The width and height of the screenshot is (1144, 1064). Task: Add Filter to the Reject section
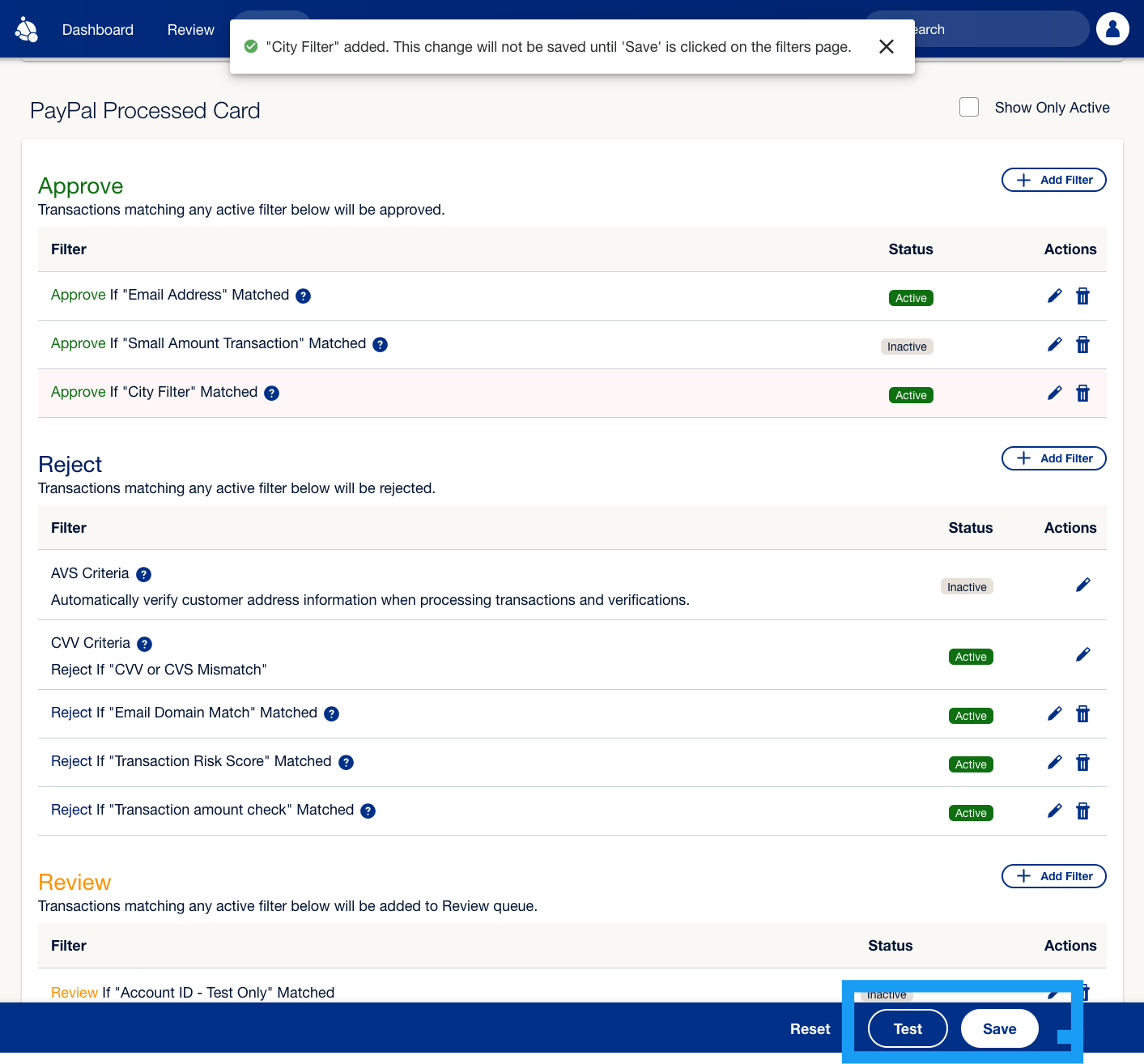pos(1053,458)
